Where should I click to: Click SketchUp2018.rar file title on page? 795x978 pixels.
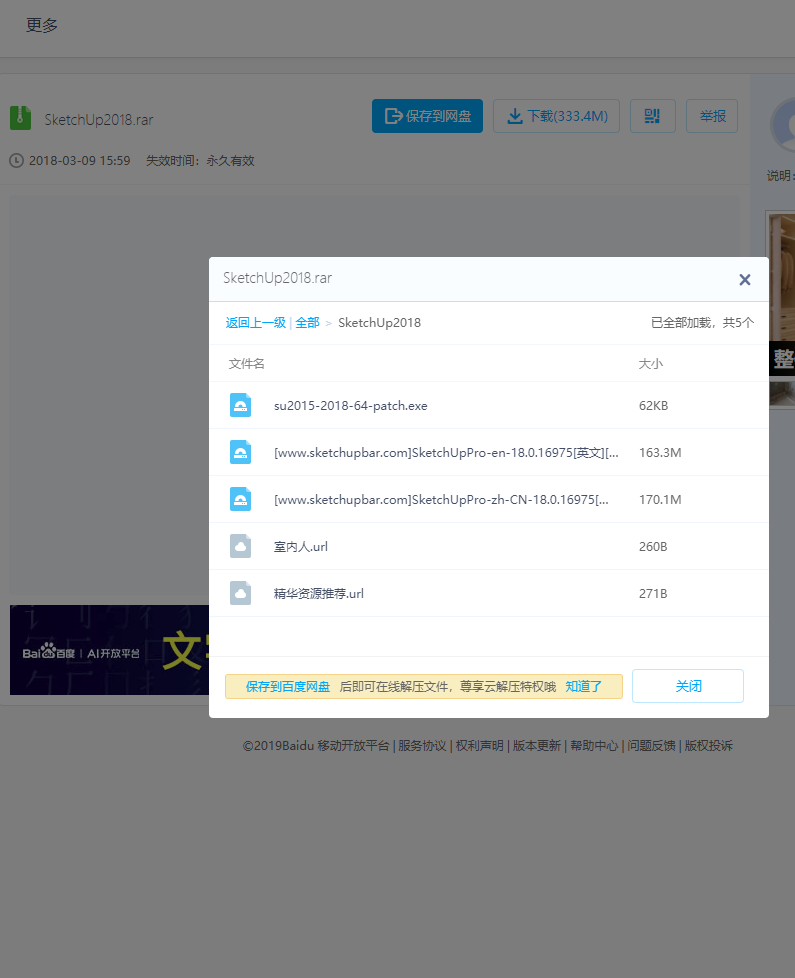click(x=99, y=119)
